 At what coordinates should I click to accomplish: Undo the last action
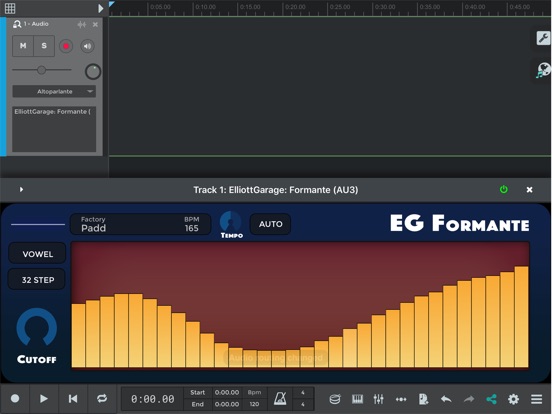click(x=446, y=399)
